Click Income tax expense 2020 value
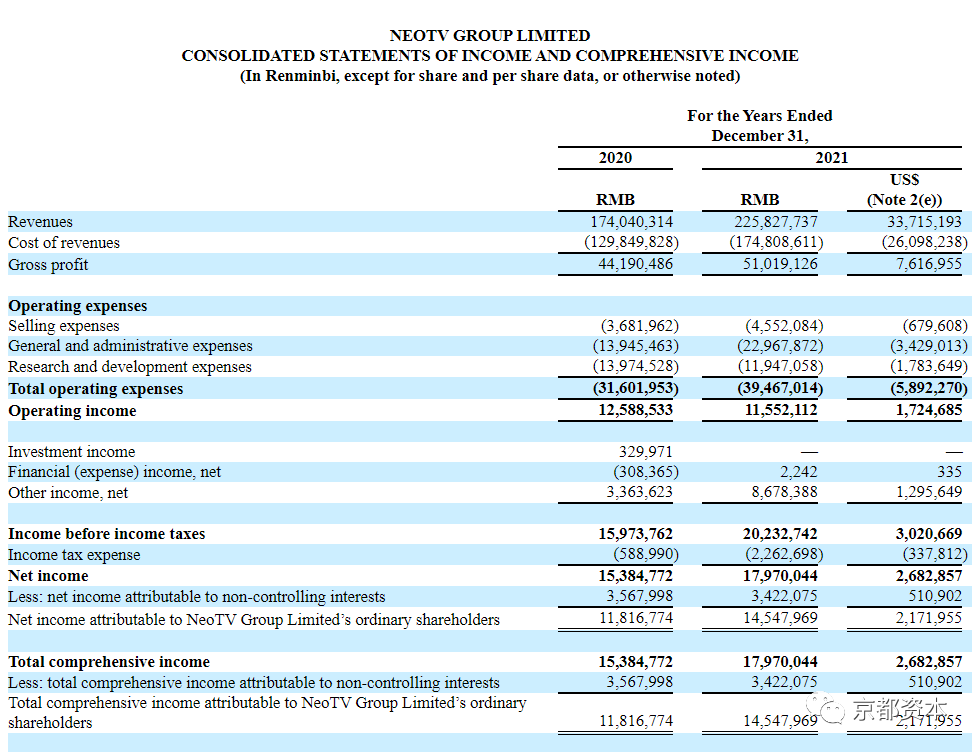Screen dimensions: 979x752 (646, 555)
